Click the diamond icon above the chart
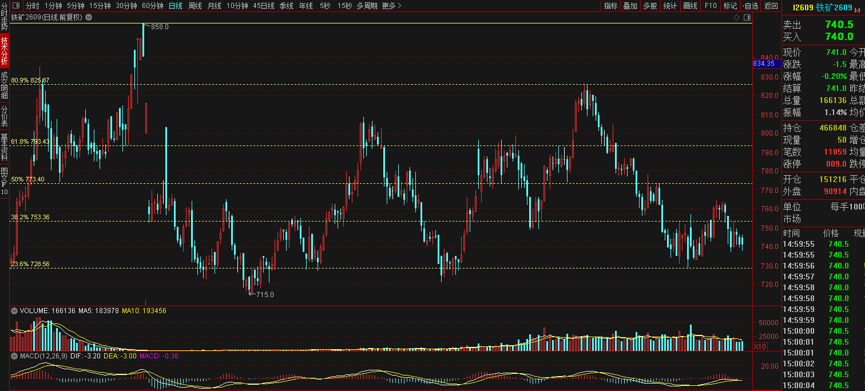This screenshot has width=865, height=391. click(x=736, y=17)
